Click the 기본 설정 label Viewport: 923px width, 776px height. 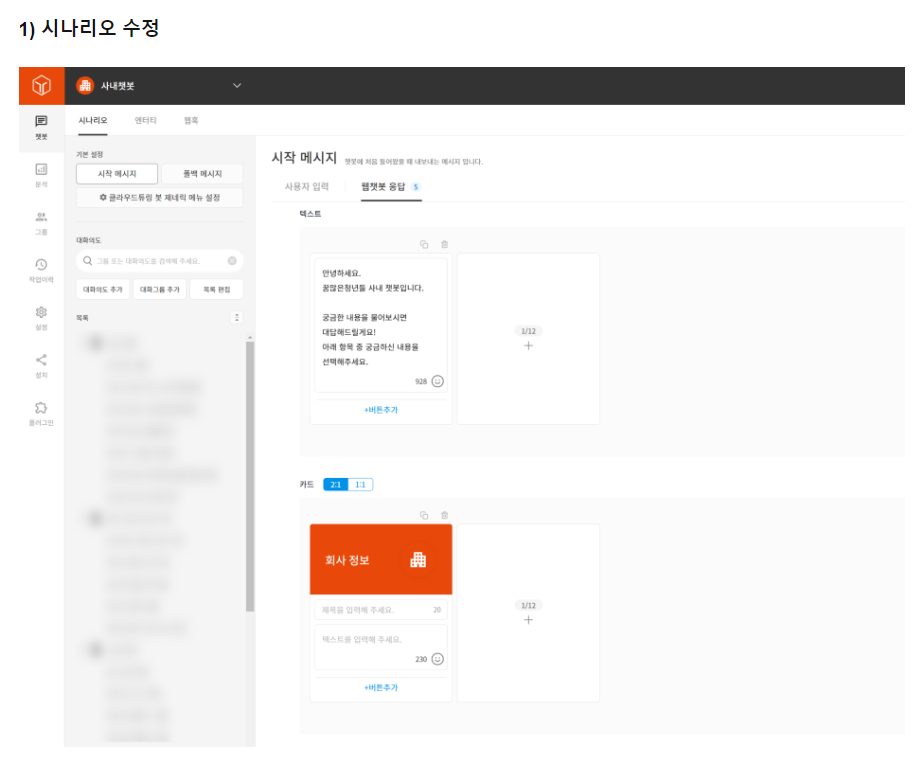89,155
